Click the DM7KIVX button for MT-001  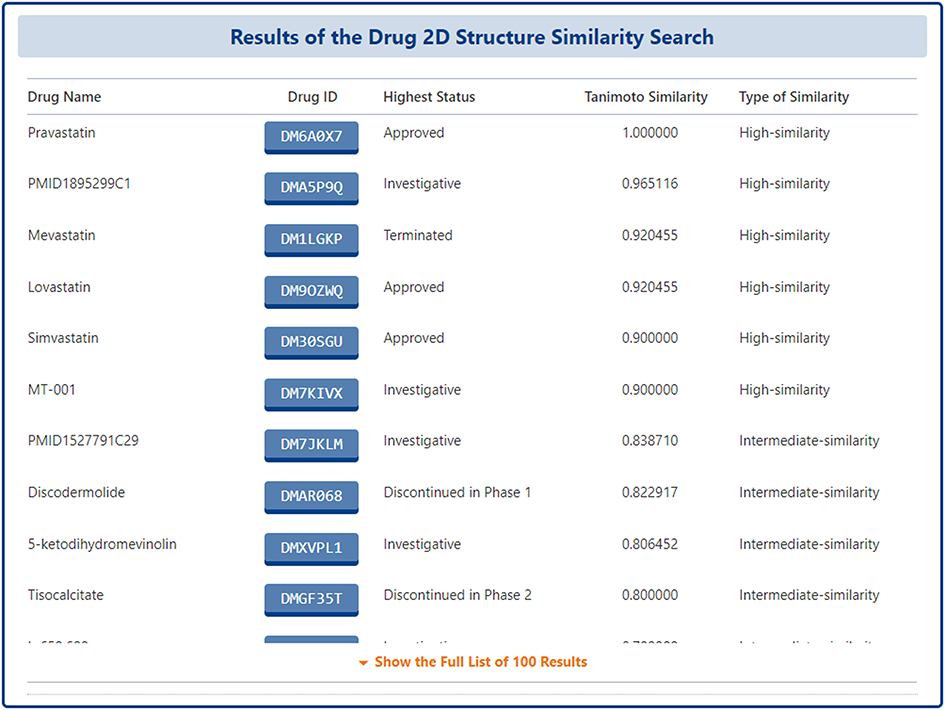[x=311, y=394]
